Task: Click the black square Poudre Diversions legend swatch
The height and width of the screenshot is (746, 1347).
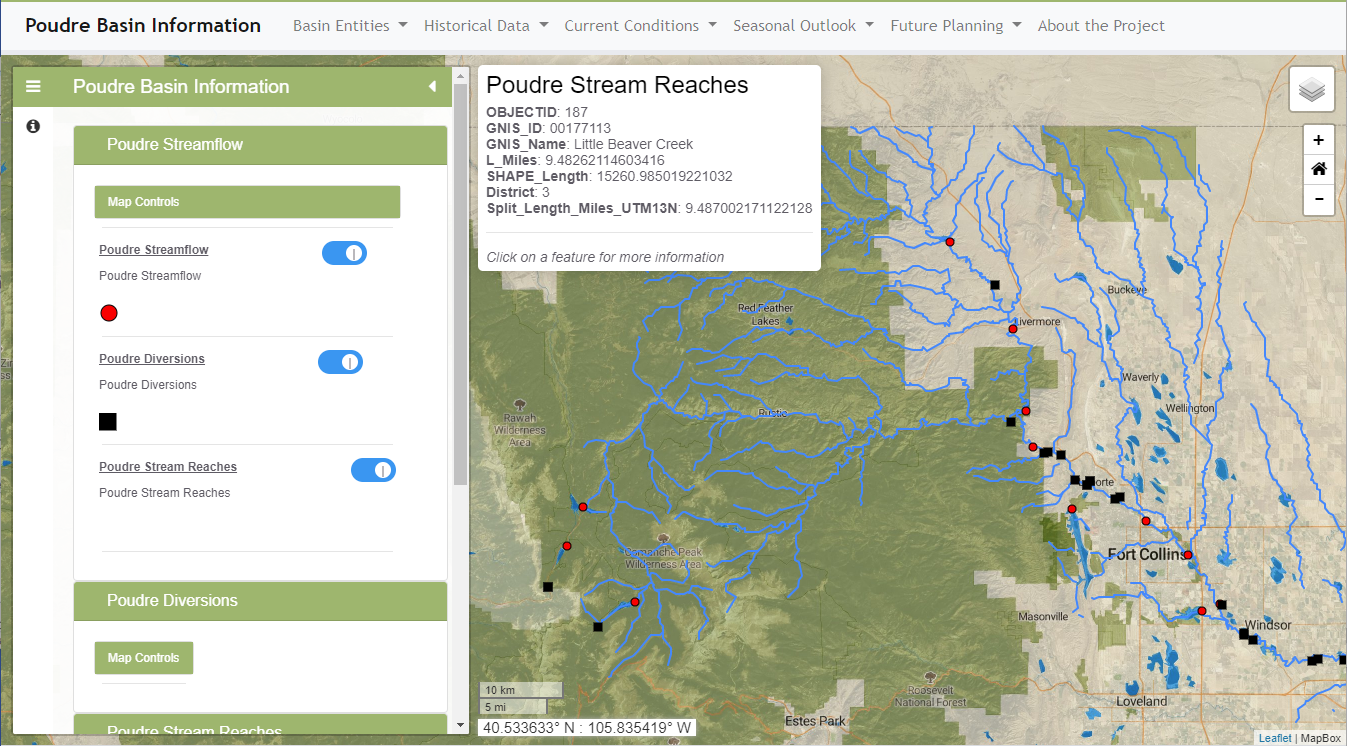Action: point(108,422)
